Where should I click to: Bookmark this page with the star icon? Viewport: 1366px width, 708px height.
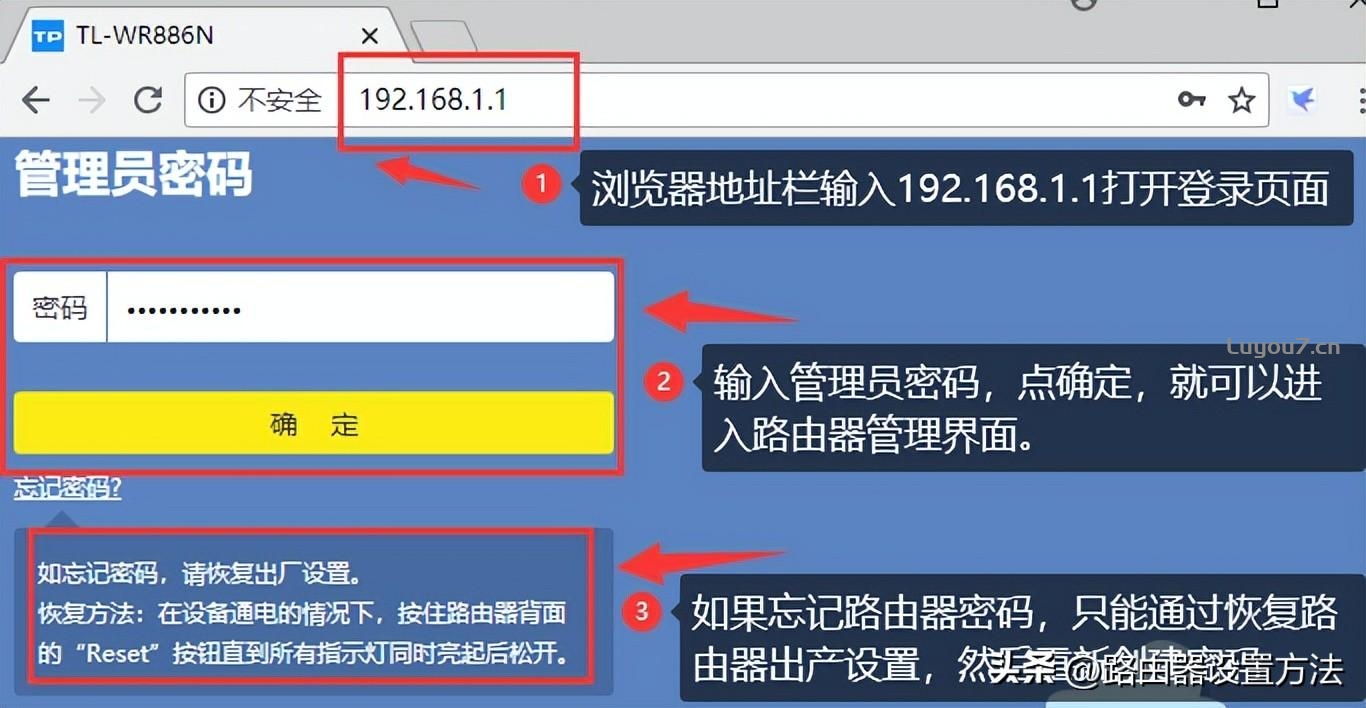(x=1241, y=99)
